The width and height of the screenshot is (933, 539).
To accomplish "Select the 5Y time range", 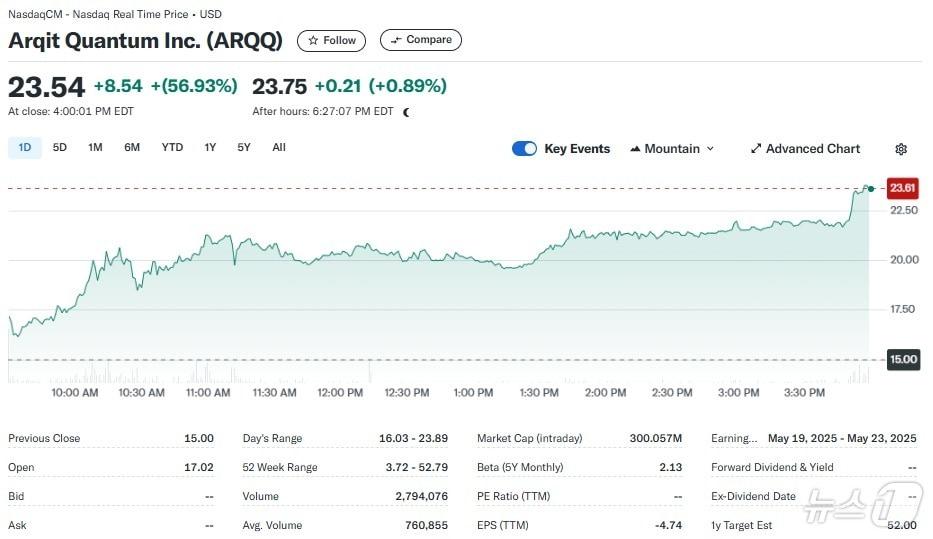I will coord(244,148).
